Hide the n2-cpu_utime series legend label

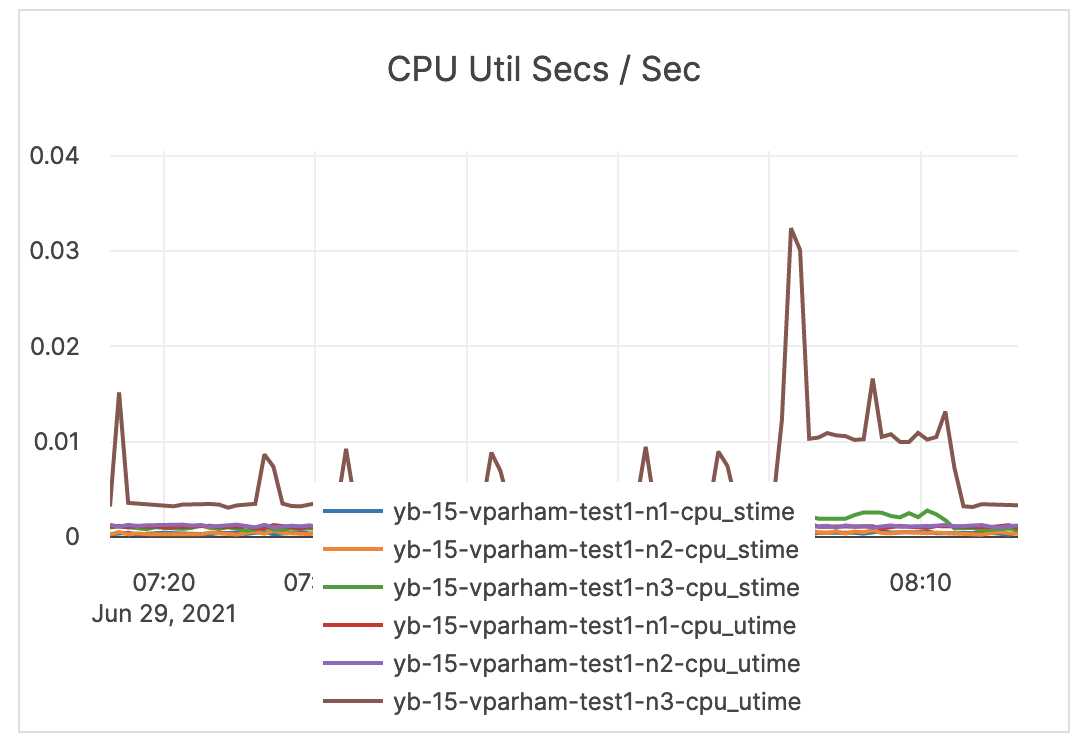[597, 663]
